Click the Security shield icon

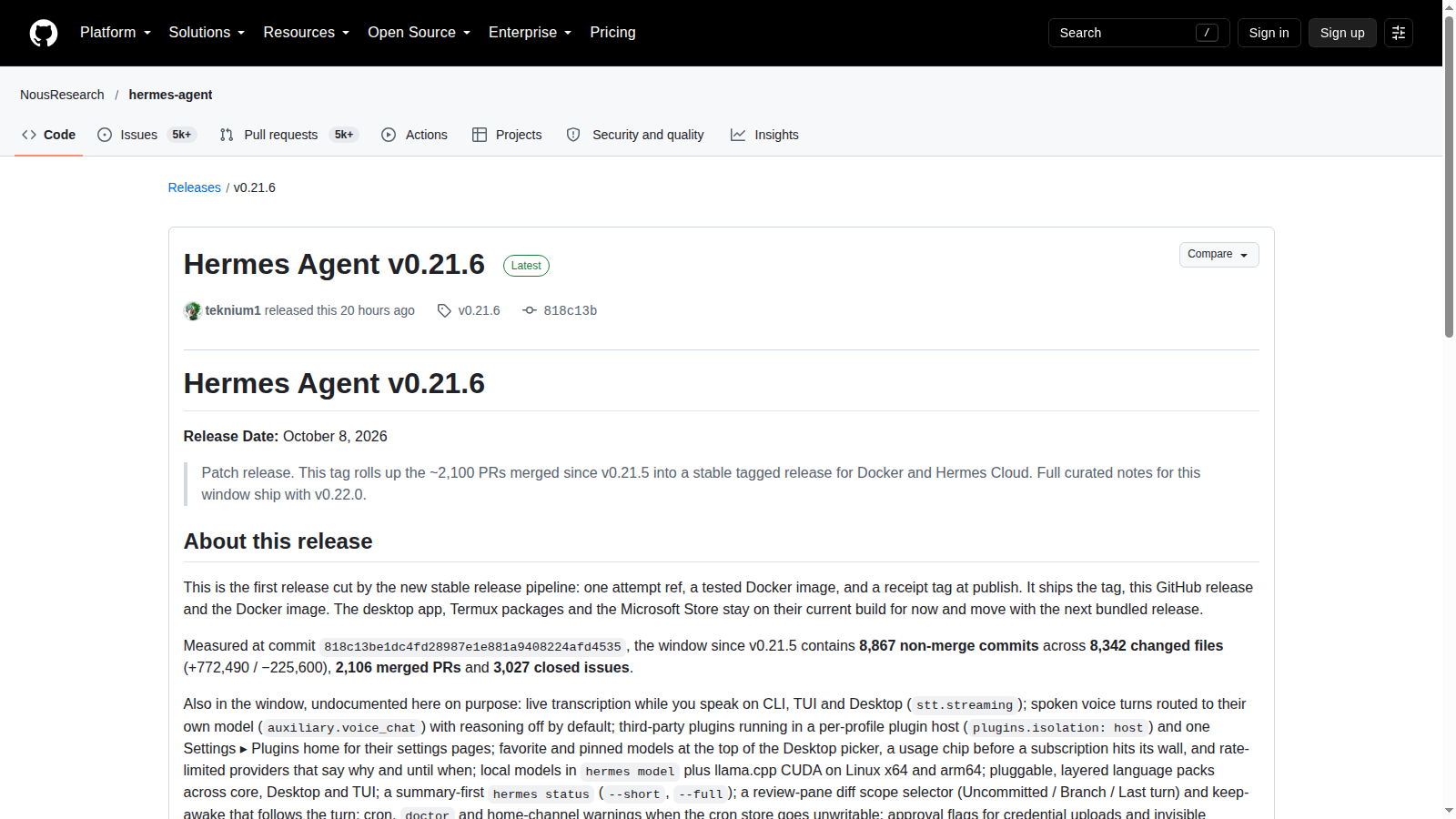point(573,135)
